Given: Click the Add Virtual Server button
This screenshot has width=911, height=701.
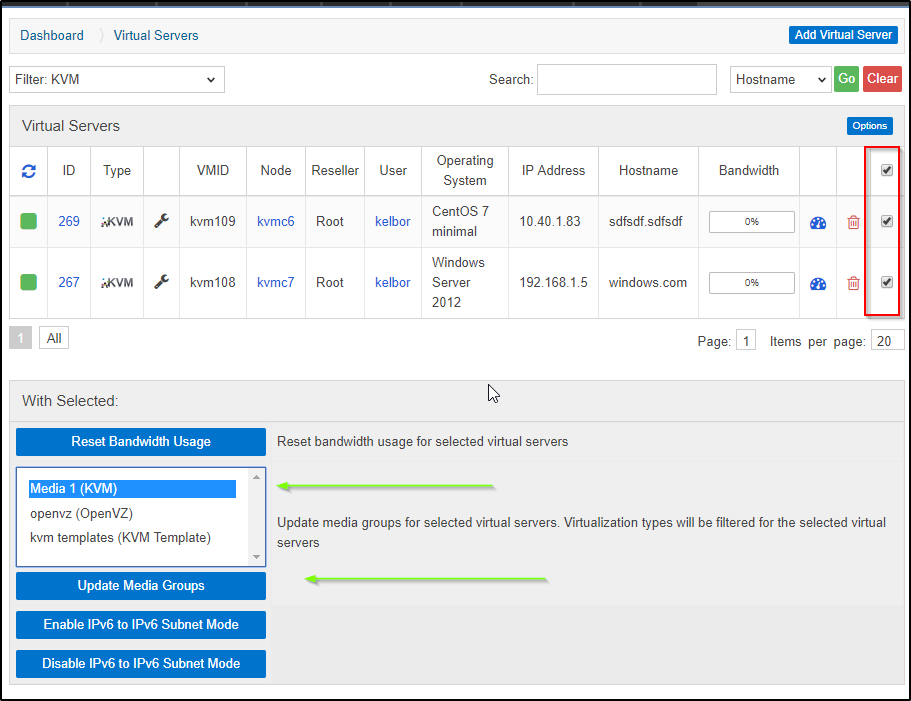Looking at the screenshot, I should pos(843,35).
